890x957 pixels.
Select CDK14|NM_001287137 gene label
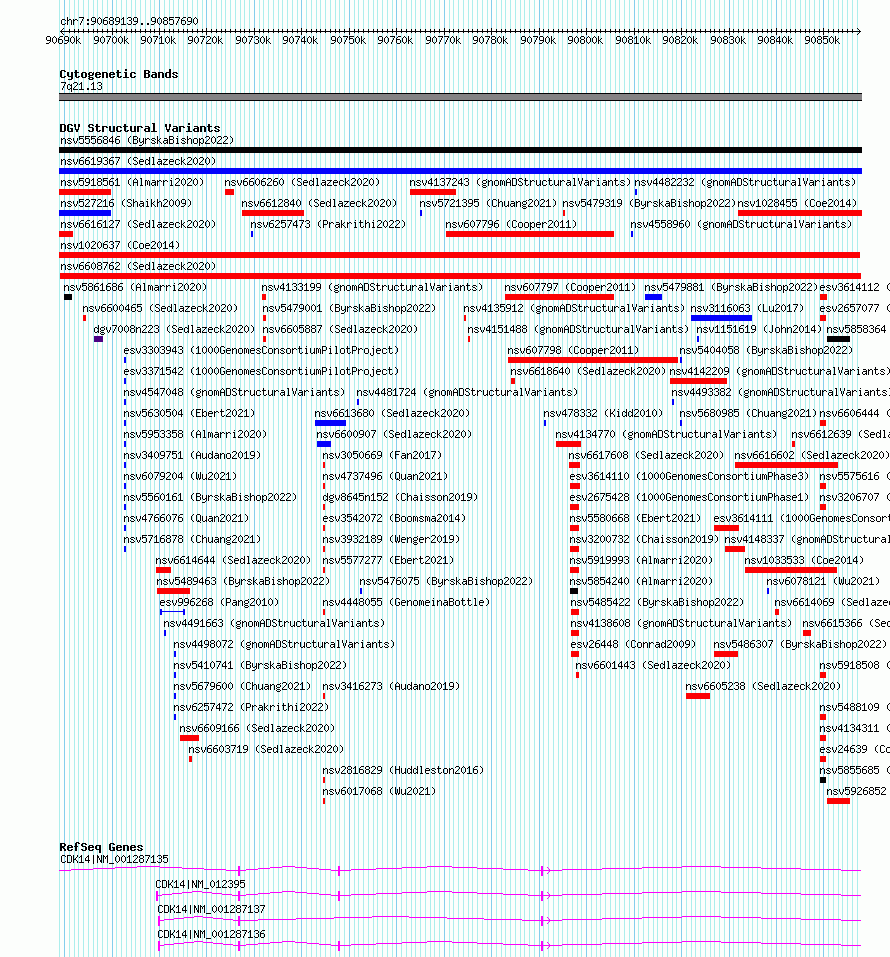click(211, 909)
